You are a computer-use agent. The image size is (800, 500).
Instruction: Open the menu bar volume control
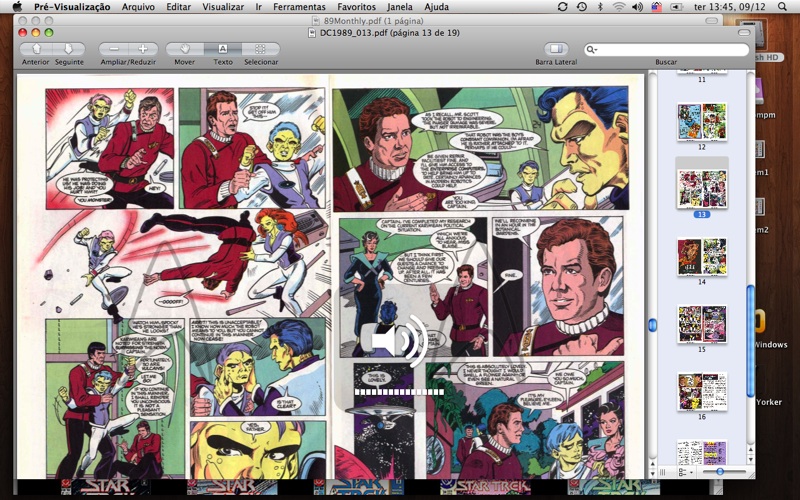tap(637, 7)
